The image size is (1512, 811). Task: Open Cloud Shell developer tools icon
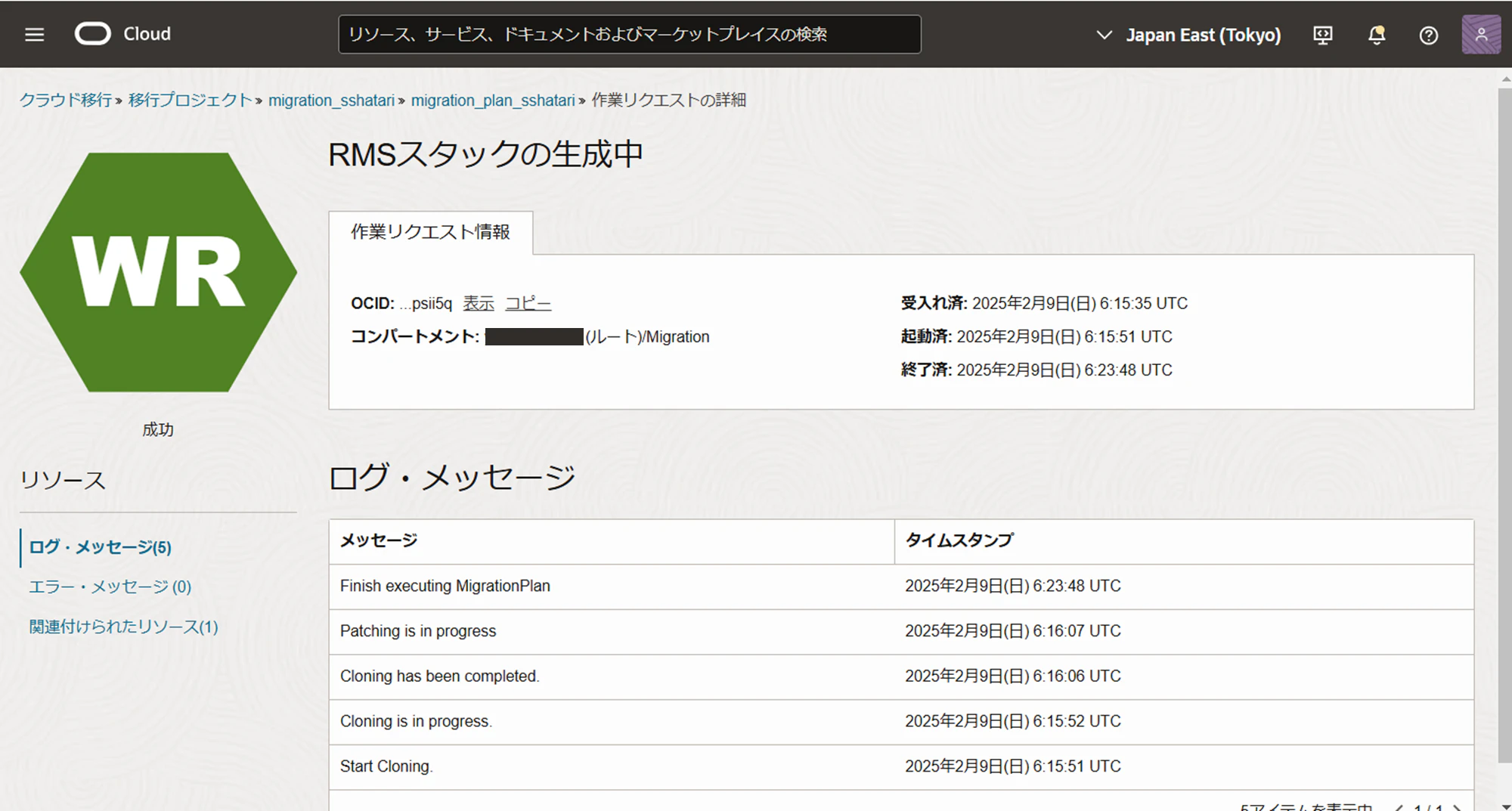point(1322,35)
